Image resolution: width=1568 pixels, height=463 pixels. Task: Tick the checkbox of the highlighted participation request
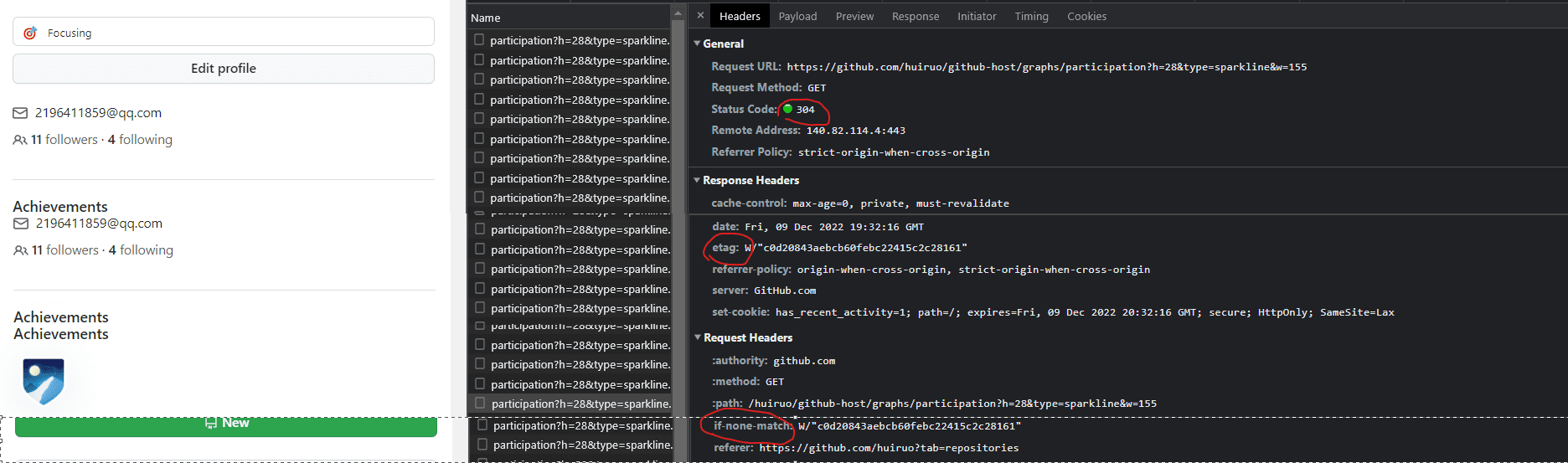coord(480,403)
